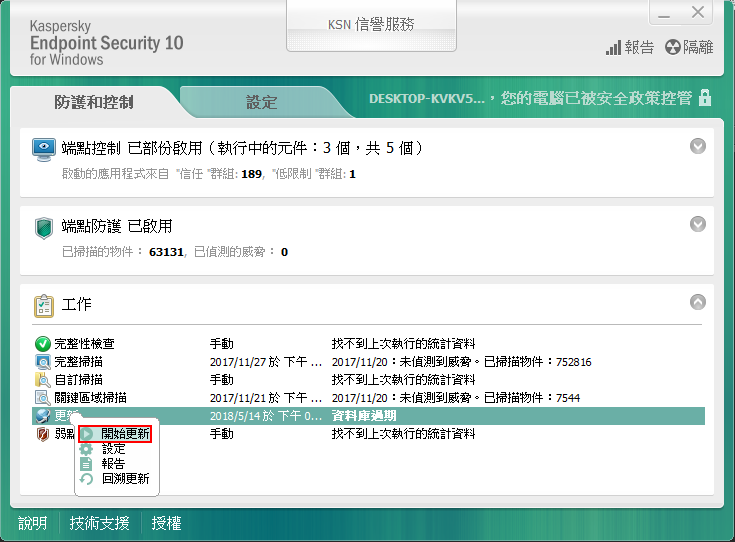This screenshot has height=542, width=735.
Task: Click the 2018/5/14 update schedule text
Action: click(x=266, y=416)
